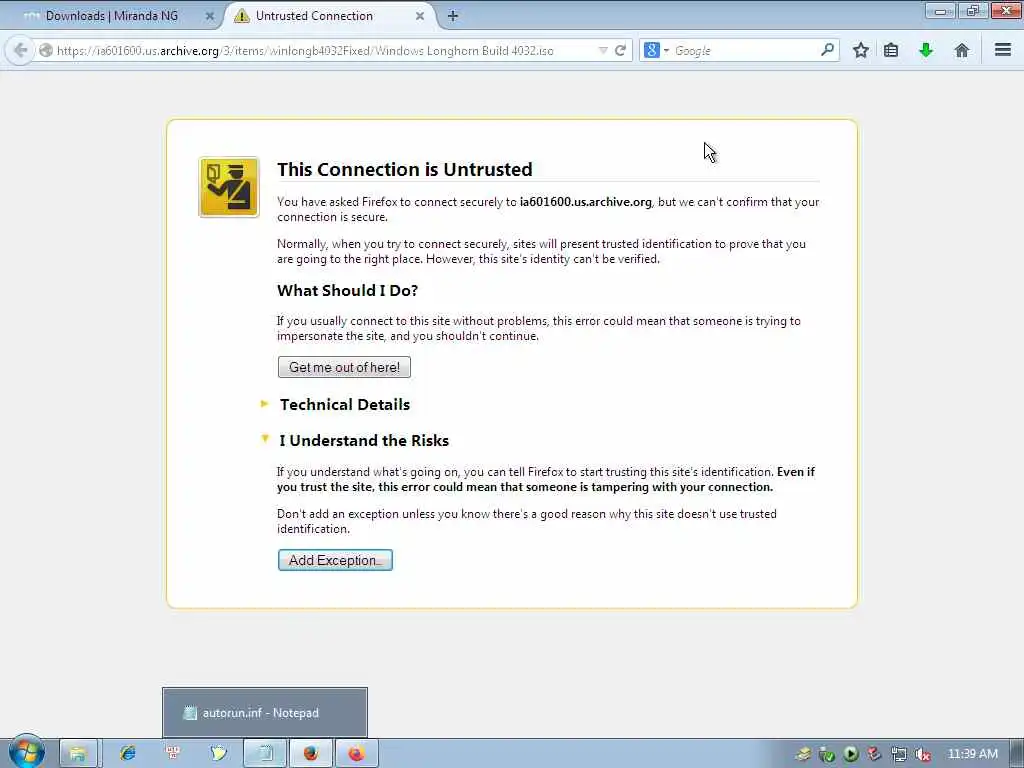Click the Add Exception button
This screenshot has width=1024, height=768.
(335, 560)
